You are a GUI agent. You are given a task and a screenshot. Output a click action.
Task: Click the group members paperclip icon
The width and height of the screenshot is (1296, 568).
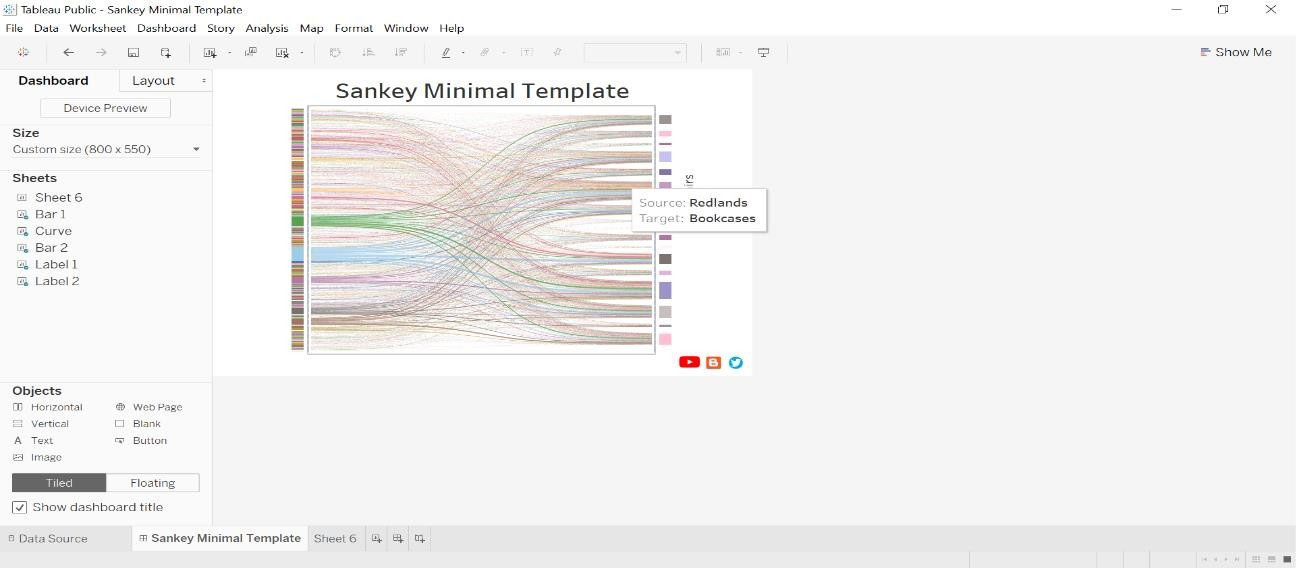pos(485,52)
